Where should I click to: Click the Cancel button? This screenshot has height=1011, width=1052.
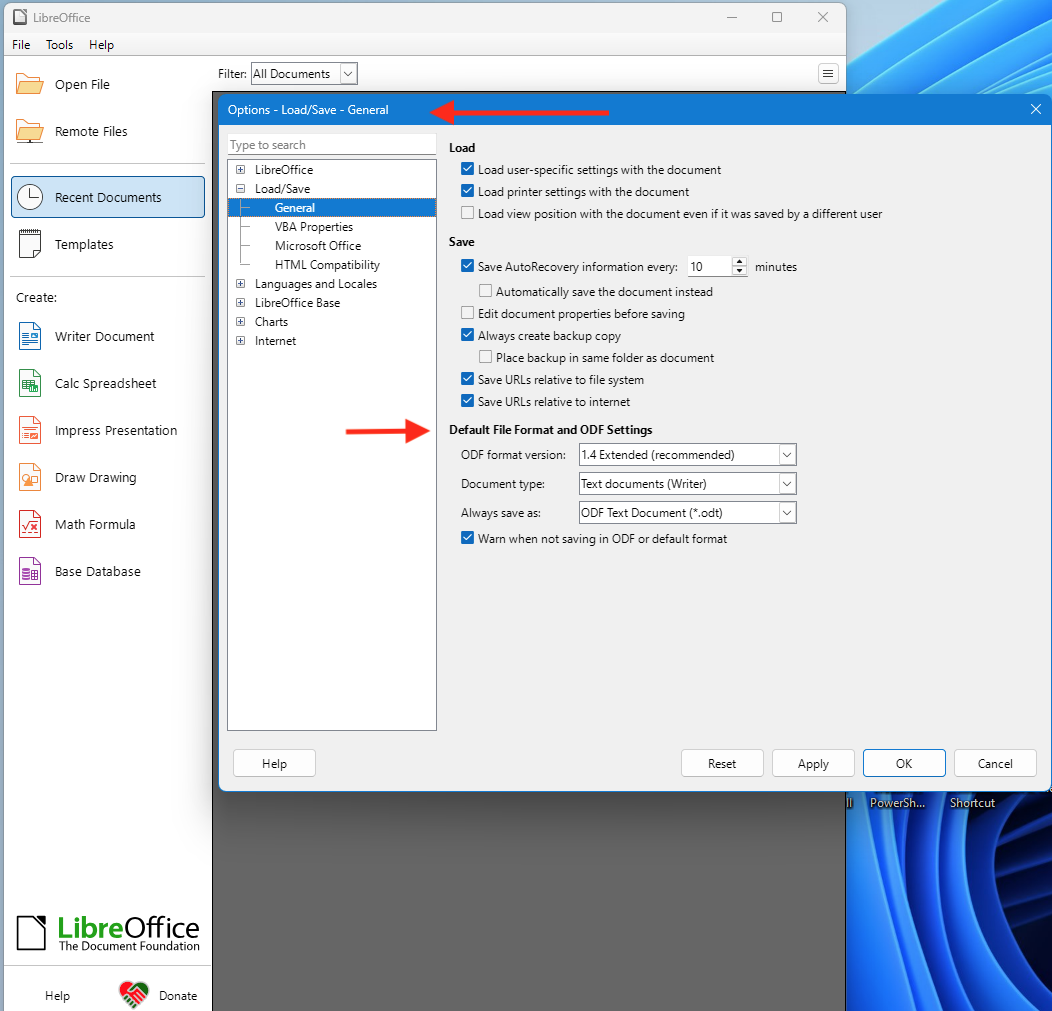995,763
